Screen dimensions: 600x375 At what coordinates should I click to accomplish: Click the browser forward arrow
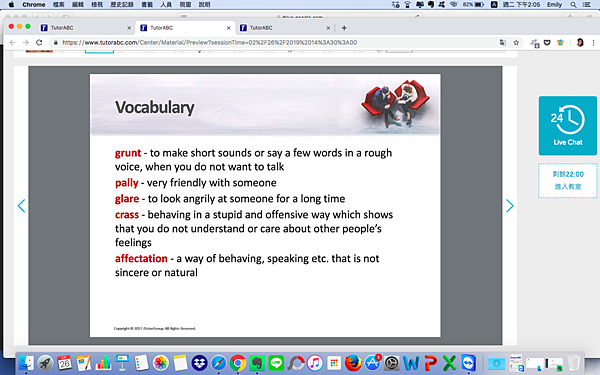pos(26,42)
